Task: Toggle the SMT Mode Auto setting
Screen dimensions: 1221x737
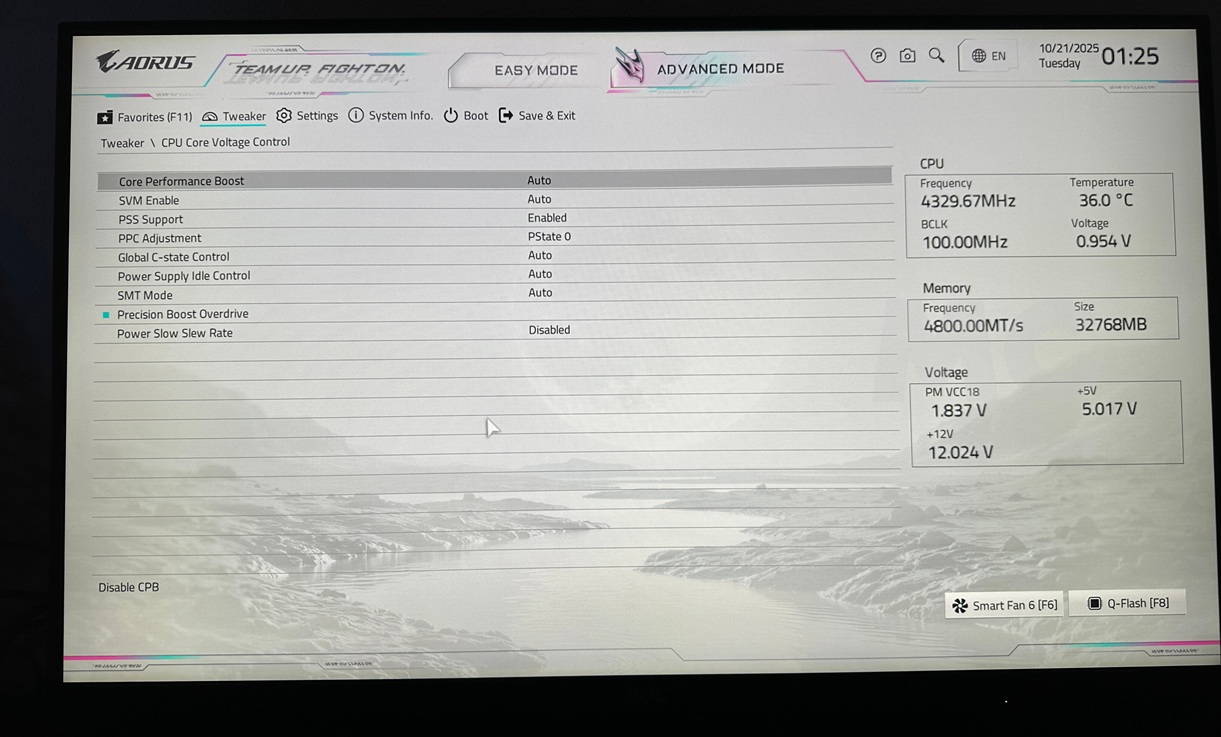Action: click(540, 293)
